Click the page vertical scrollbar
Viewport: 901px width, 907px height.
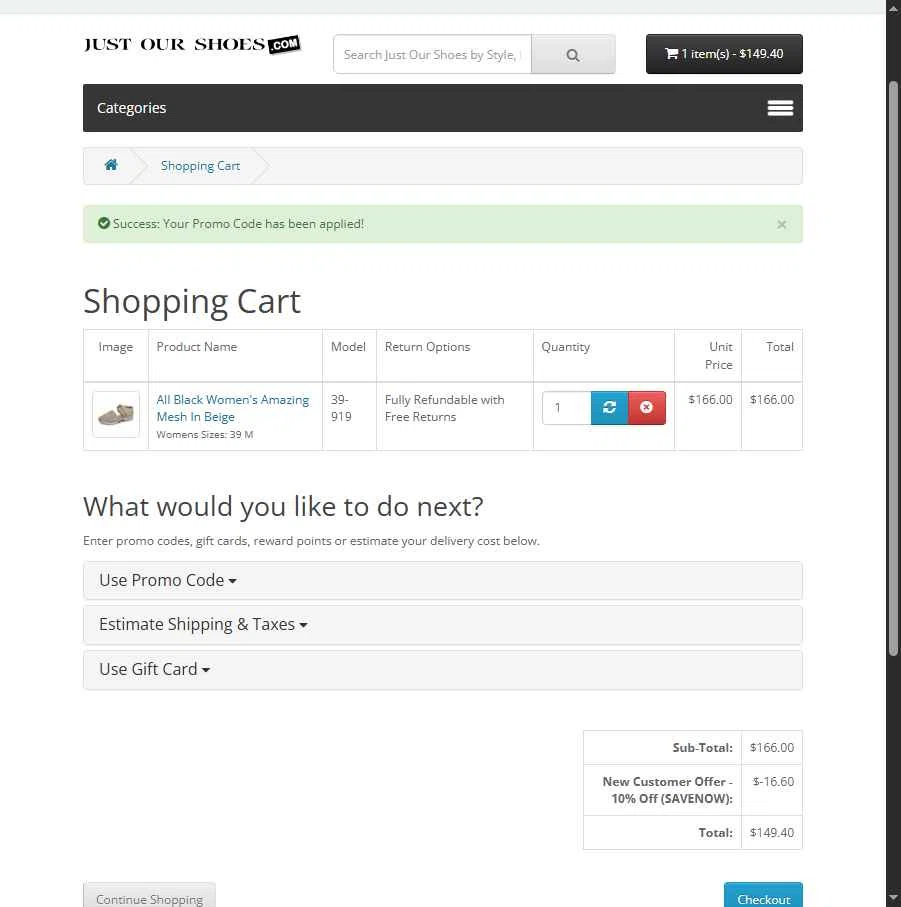coord(893,369)
